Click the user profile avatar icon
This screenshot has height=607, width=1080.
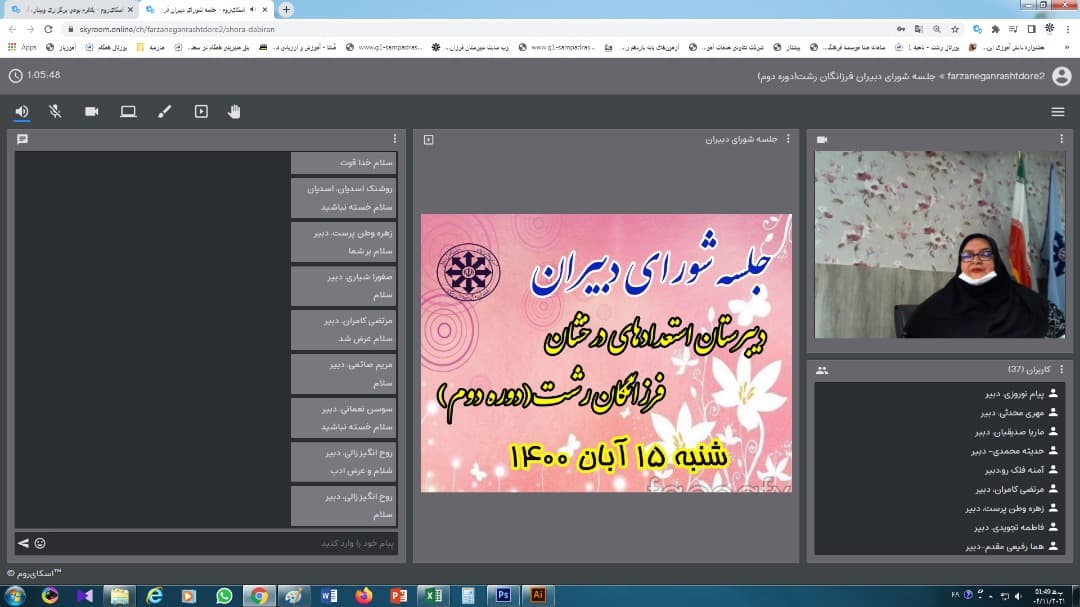pyautogui.click(x=1061, y=76)
